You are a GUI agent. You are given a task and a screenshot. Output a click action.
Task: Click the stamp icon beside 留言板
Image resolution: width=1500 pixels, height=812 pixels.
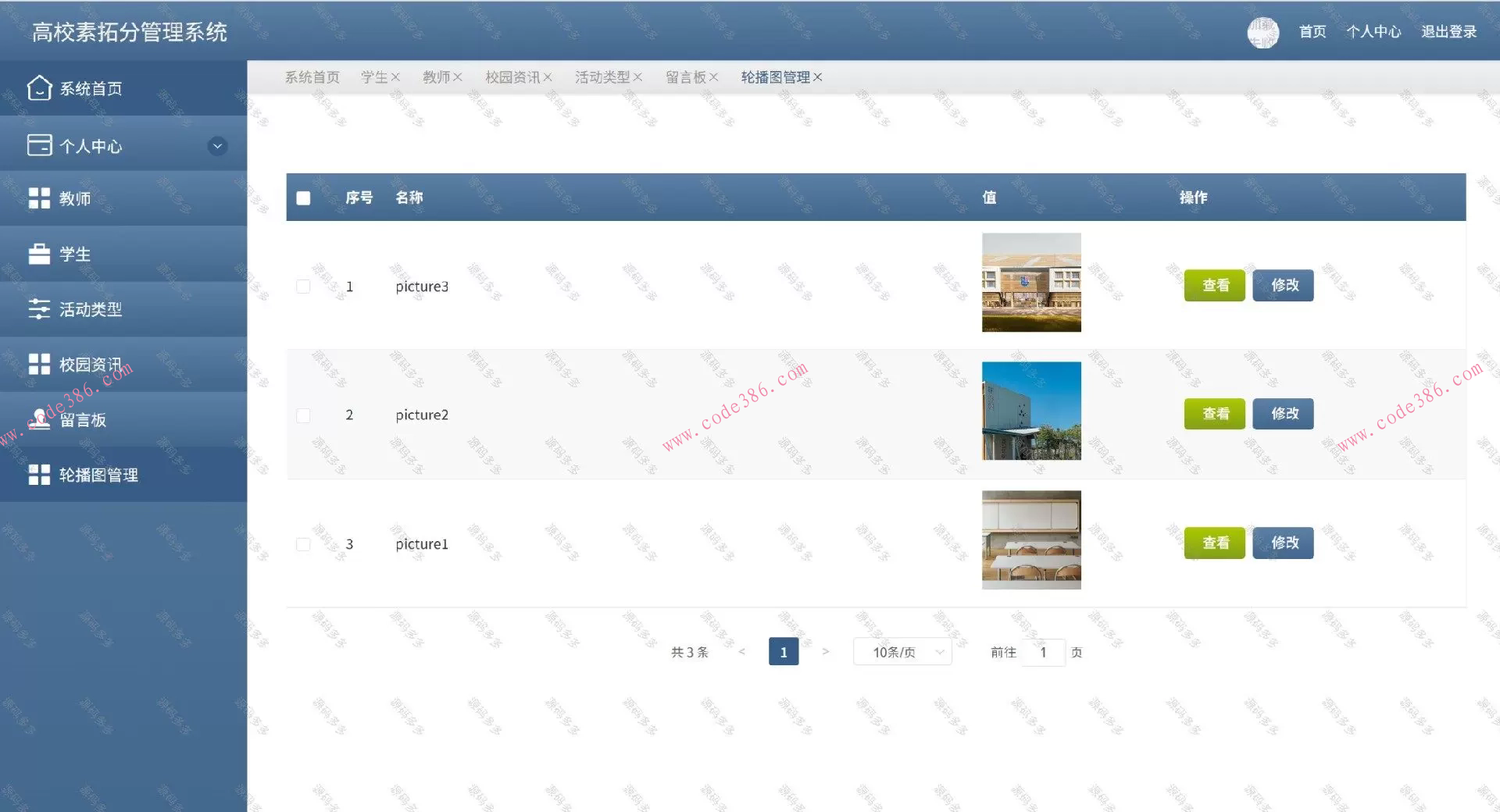tap(39, 419)
